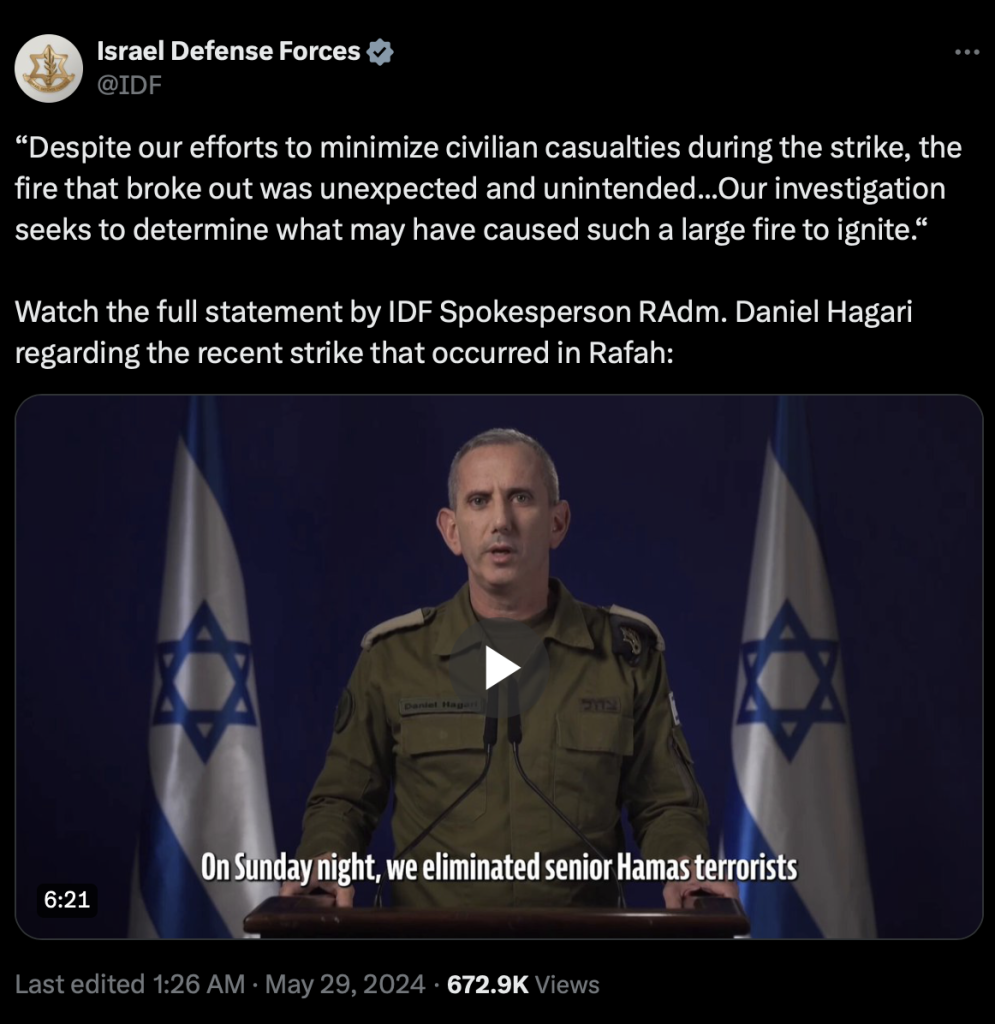Open Israel Defense Forces display name
Image resolution: width=995 pixels, height=1024 pixels.
click(229, 51)
